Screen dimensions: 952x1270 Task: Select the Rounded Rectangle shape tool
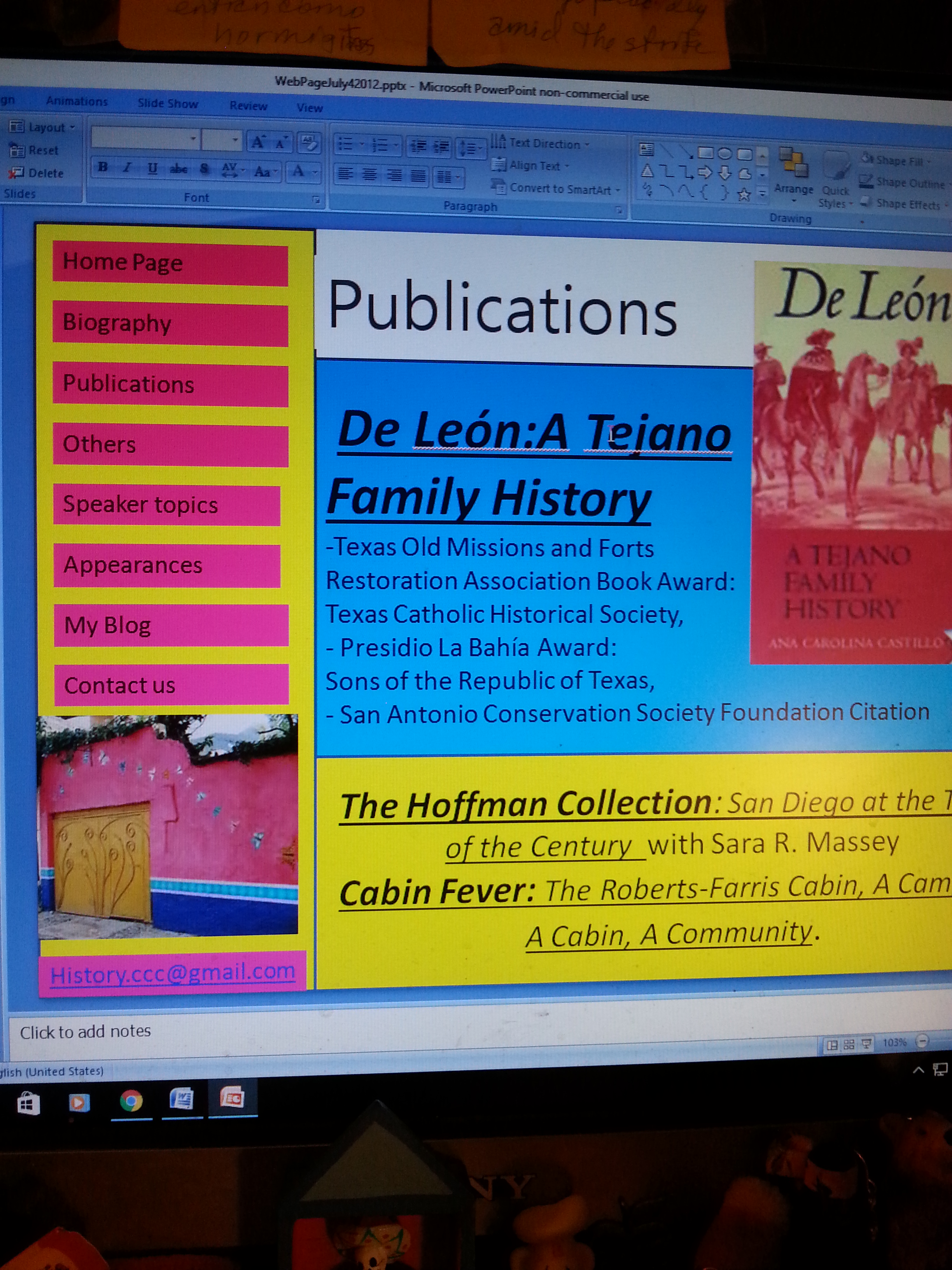[744, 154]
